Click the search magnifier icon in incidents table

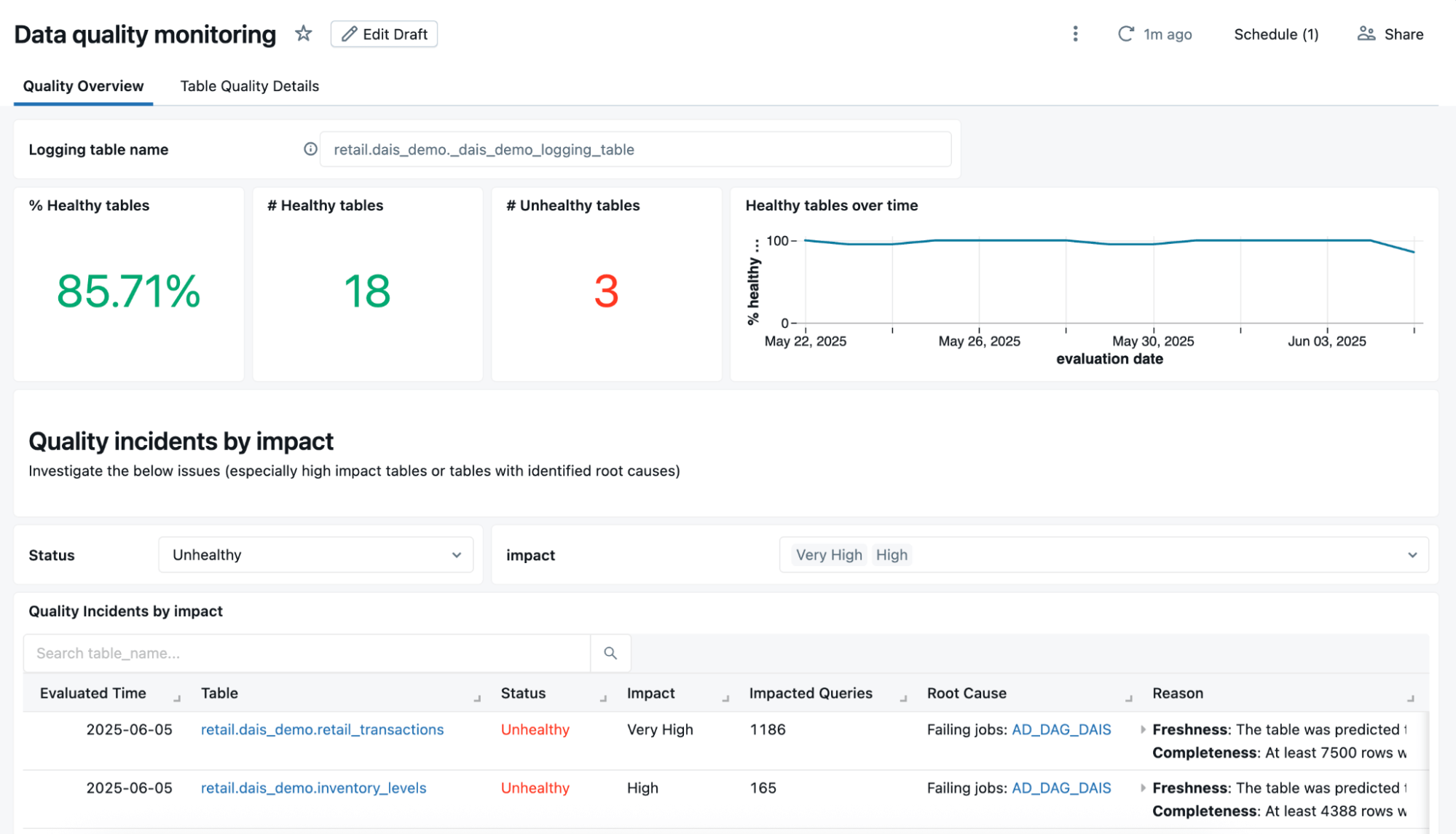coord(610,653)
